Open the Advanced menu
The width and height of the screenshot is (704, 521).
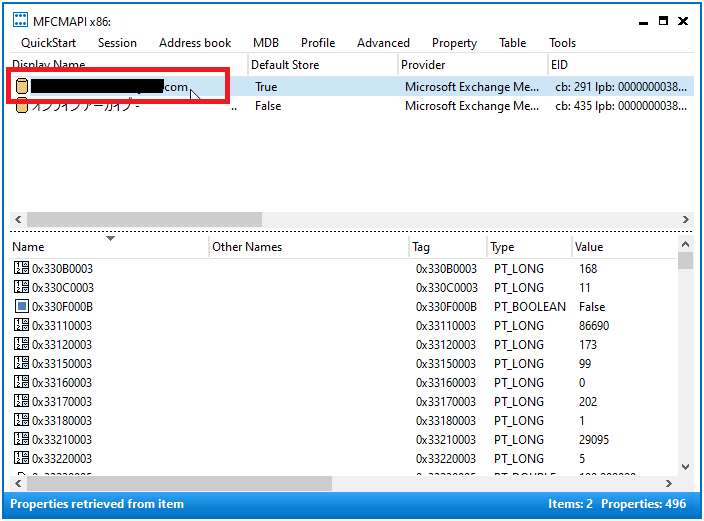pyautogui.click(x=383, y=43)
